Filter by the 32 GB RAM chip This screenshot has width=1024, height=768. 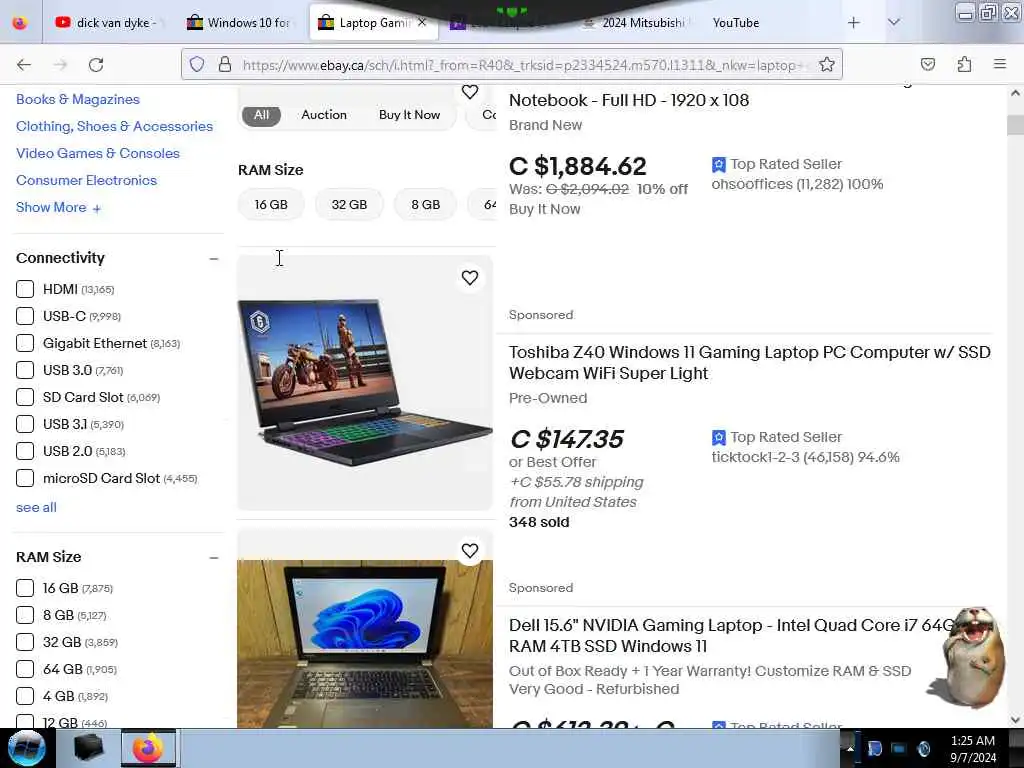[x=349, y=204]
